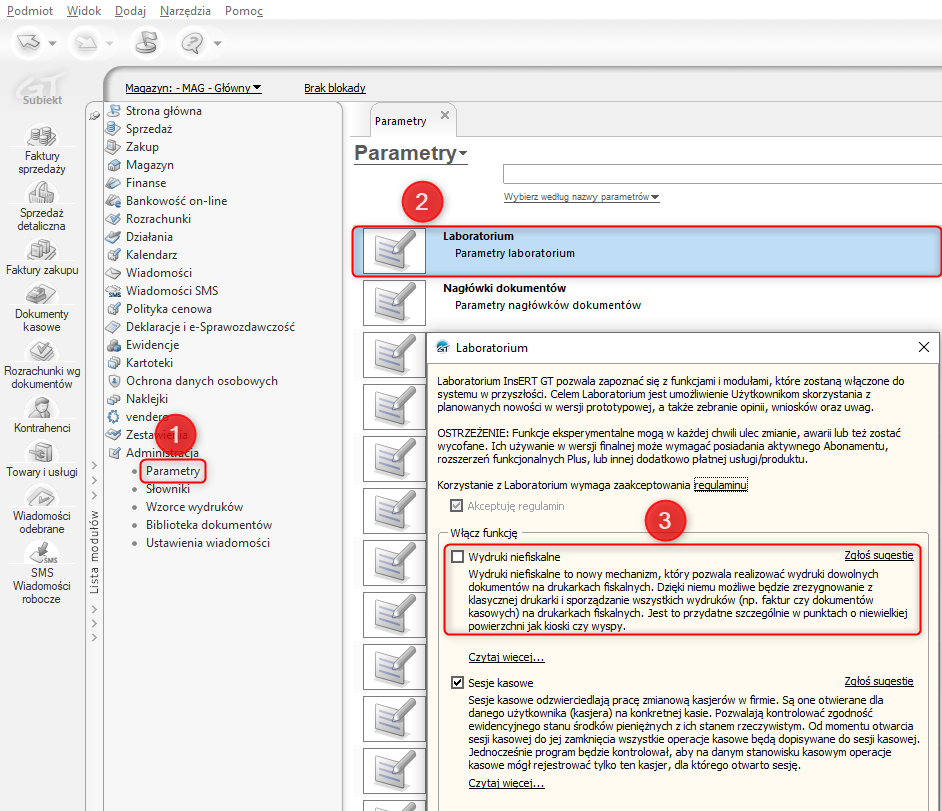Select Biblioteka dokumentów under Administracja
This screenshot has height=811, width=942.
tap(209, 525)
